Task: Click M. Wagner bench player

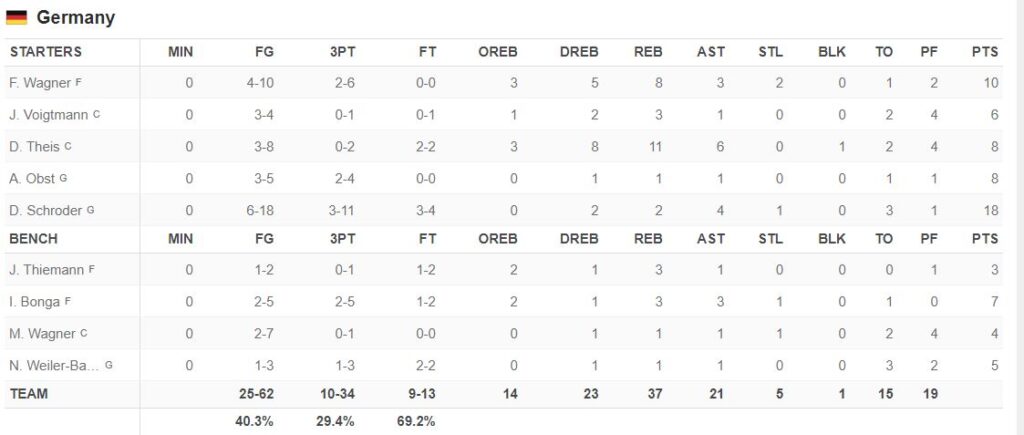Action: click(x=42, y=334)
